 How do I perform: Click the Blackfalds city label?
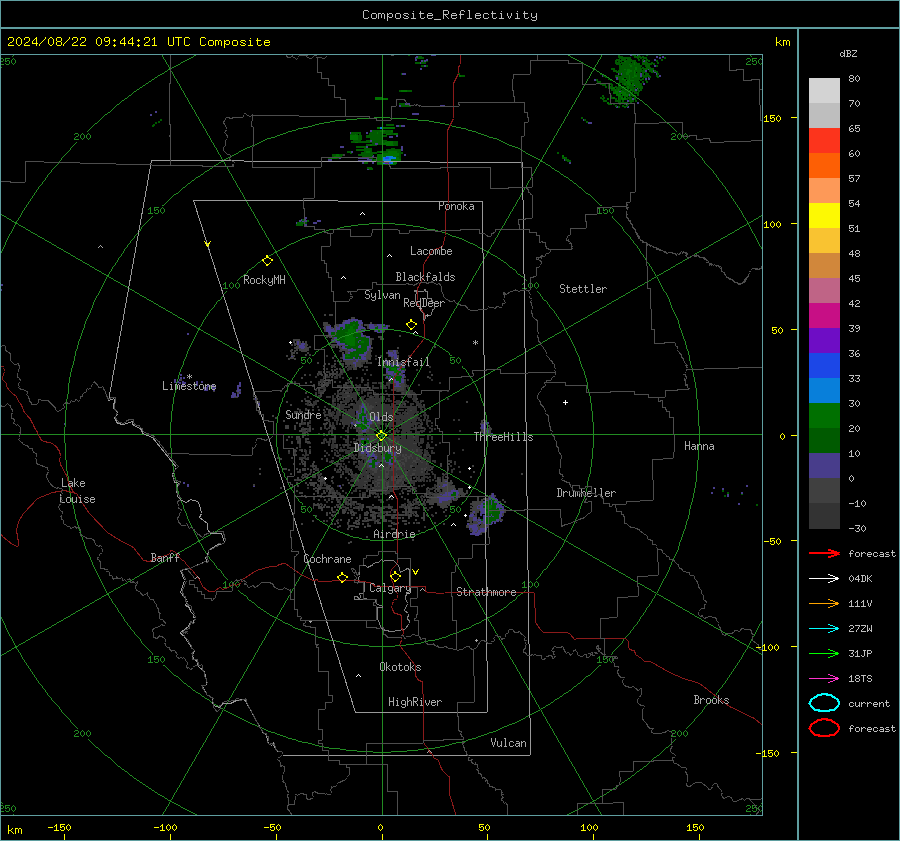[425, 277]
